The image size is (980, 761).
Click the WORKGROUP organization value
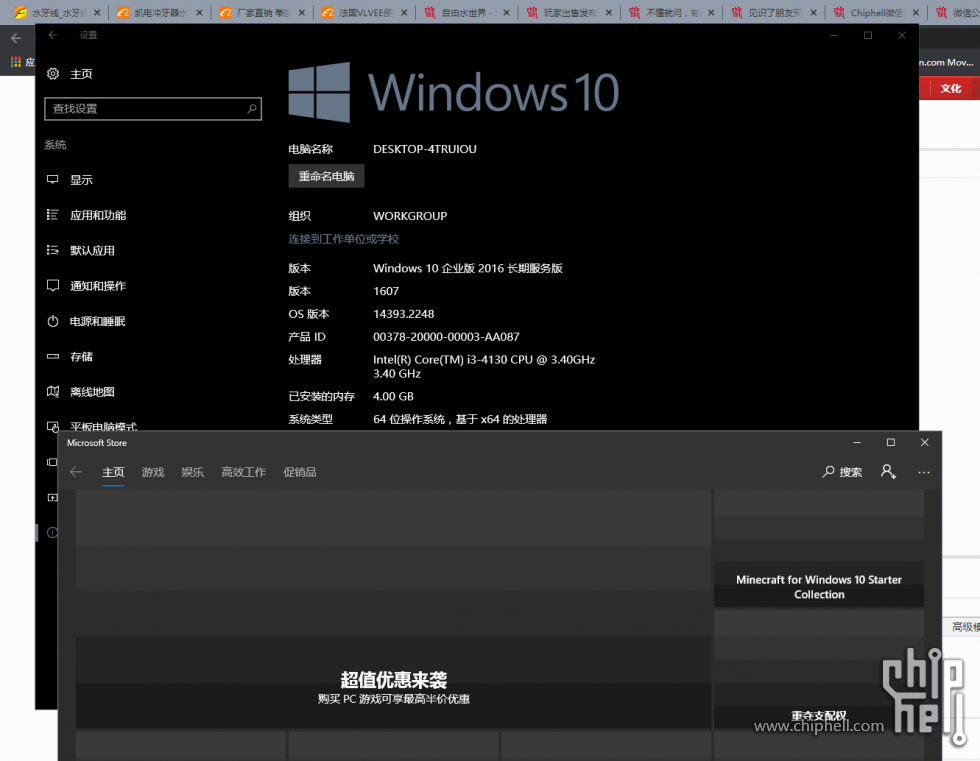pos(410,216)
